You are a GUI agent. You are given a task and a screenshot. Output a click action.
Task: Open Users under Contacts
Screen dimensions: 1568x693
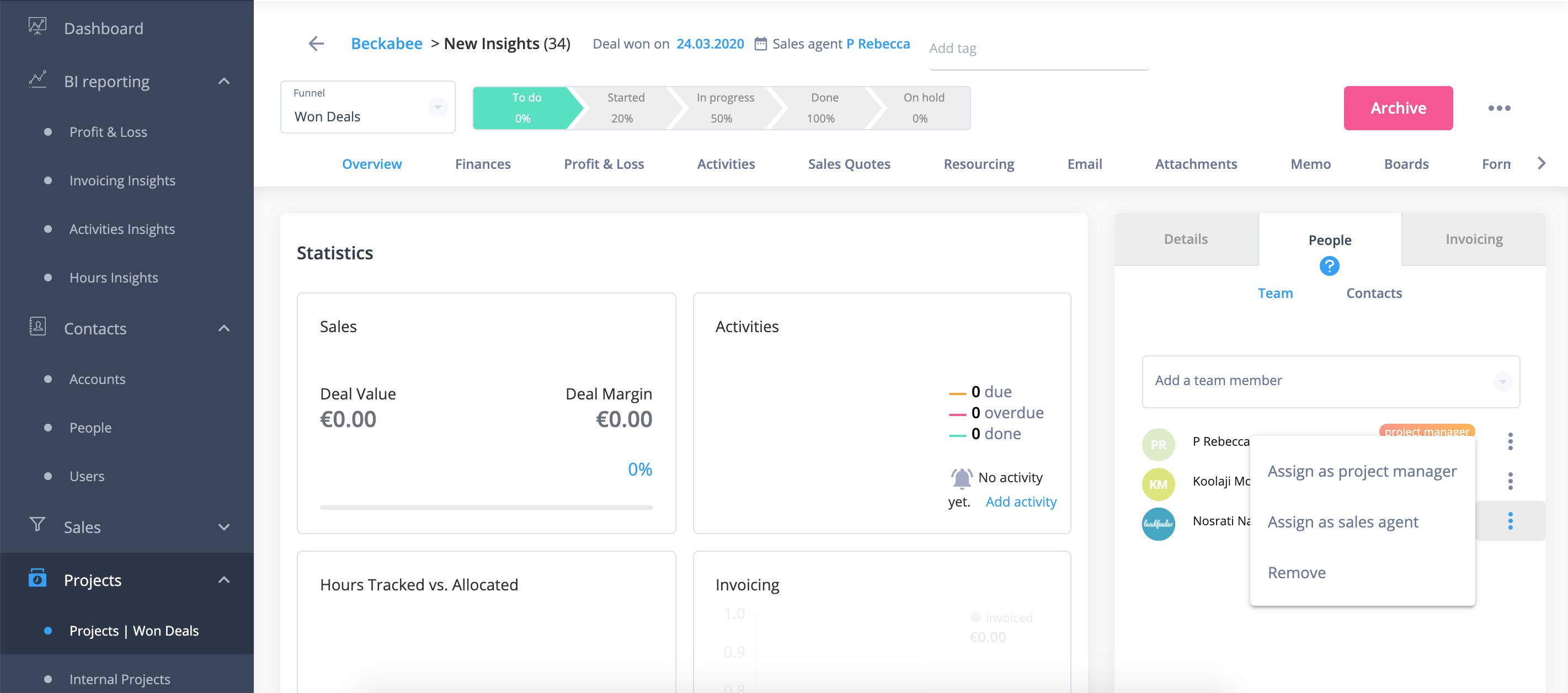point(87,476)
